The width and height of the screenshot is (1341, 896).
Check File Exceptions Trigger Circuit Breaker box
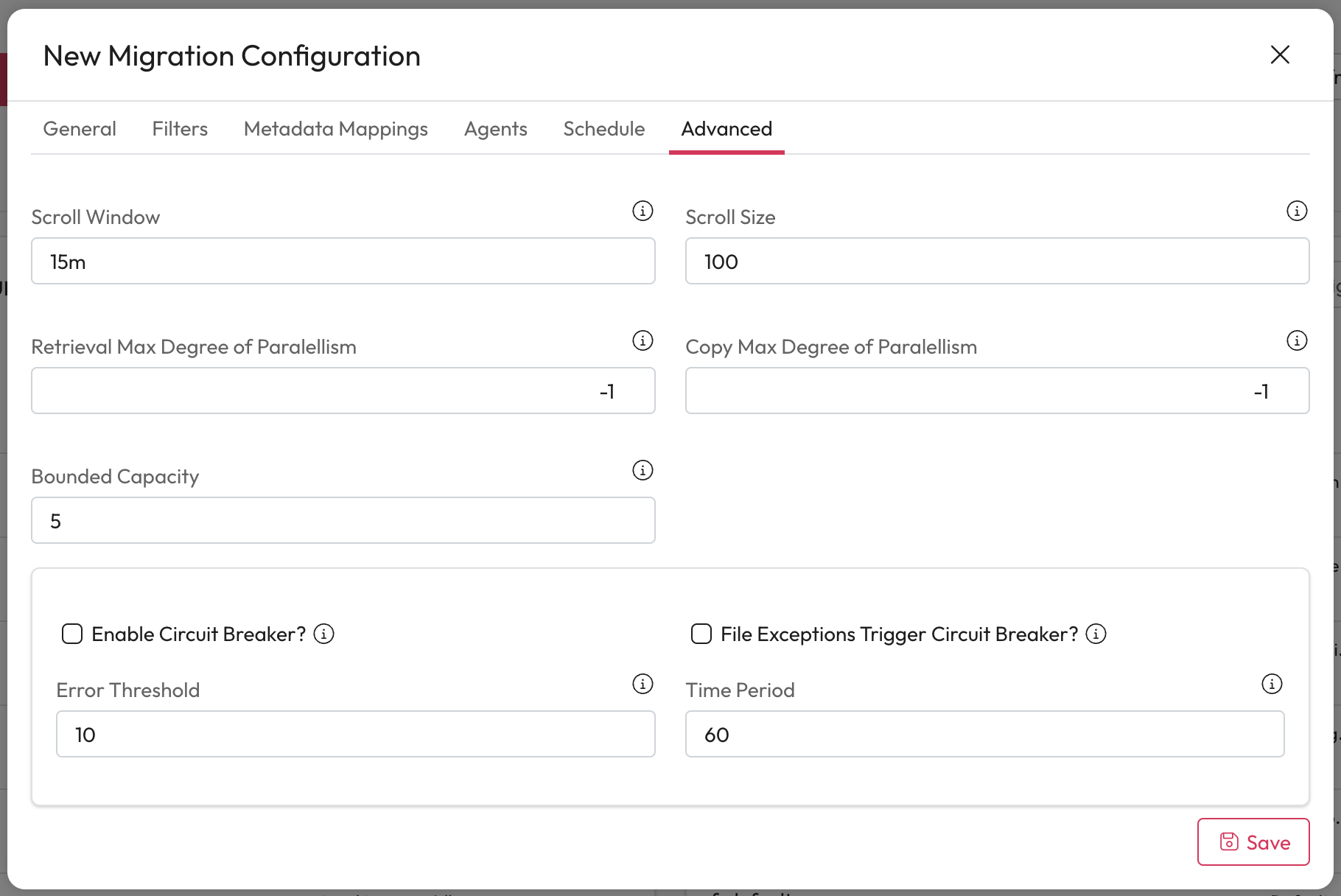(701, 634)
